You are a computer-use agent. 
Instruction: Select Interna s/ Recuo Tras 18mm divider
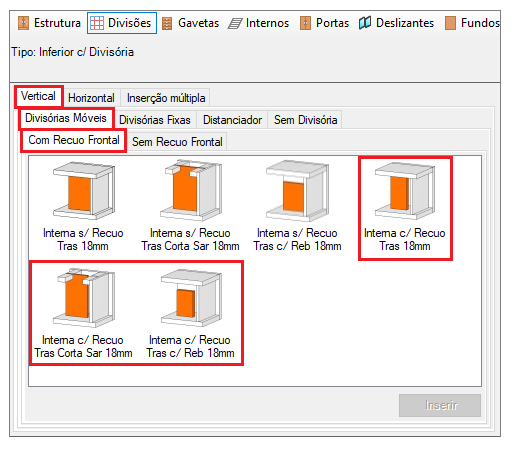83,206
